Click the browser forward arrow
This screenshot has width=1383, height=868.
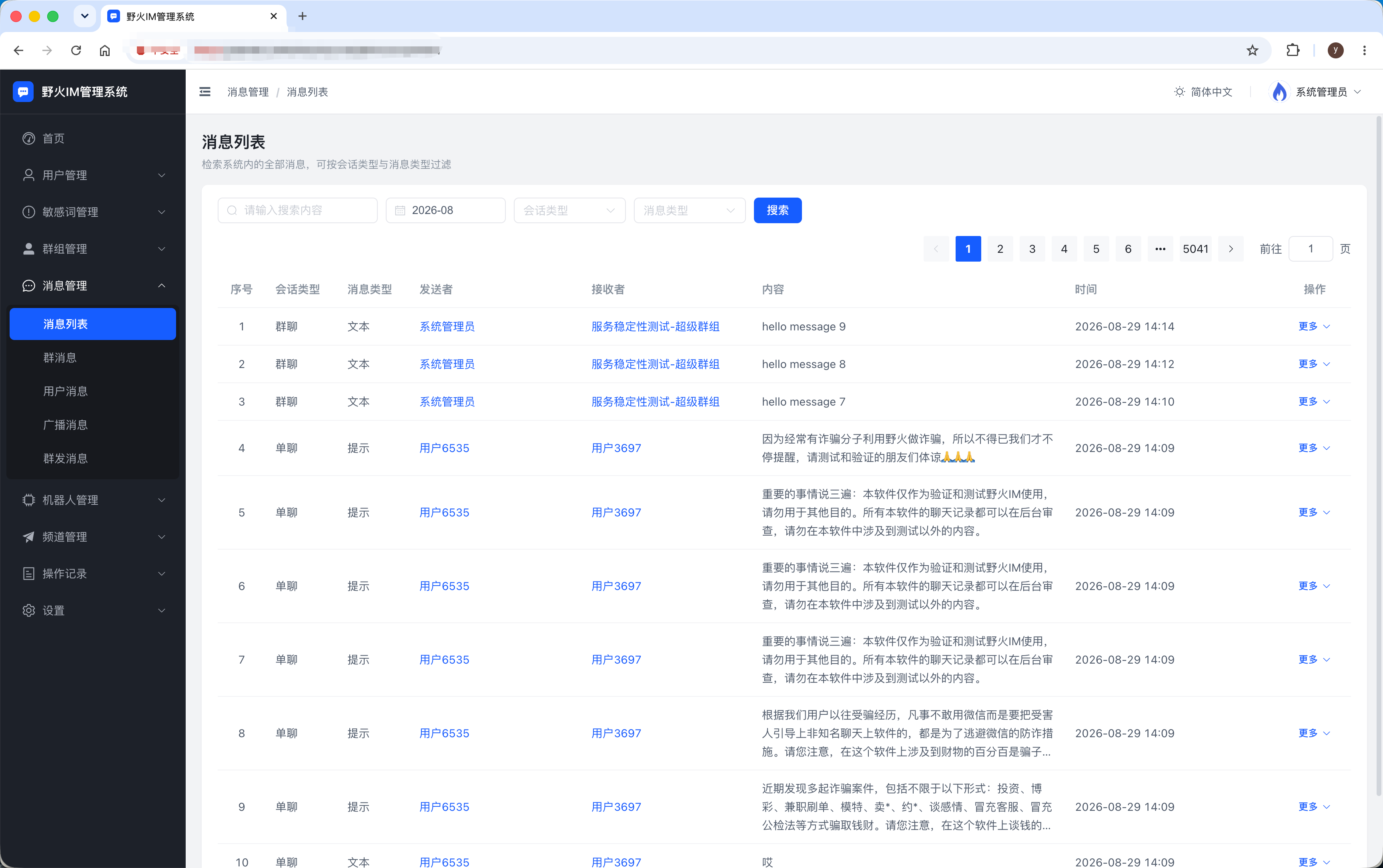coord(47,50)
